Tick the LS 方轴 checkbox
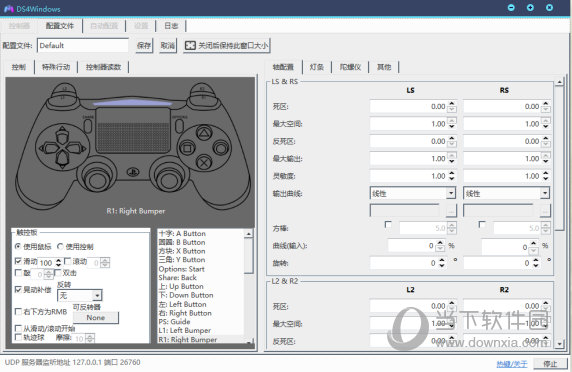 pyautogui.click(x=388, y=224)
